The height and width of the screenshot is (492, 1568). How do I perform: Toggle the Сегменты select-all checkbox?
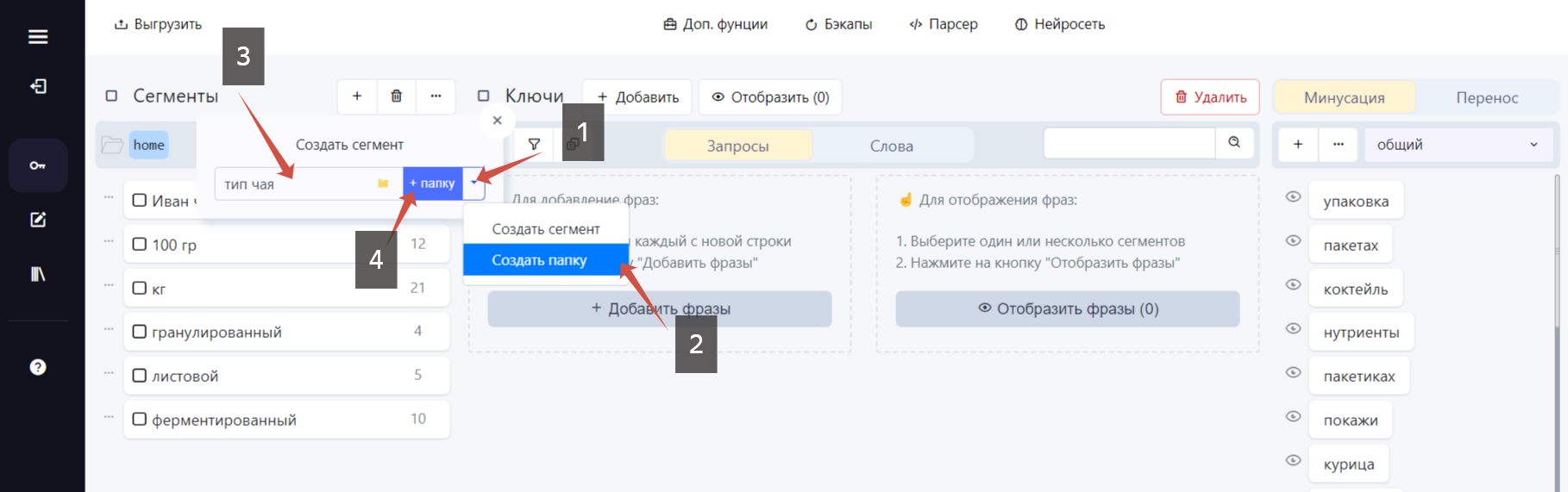(111, 96)
